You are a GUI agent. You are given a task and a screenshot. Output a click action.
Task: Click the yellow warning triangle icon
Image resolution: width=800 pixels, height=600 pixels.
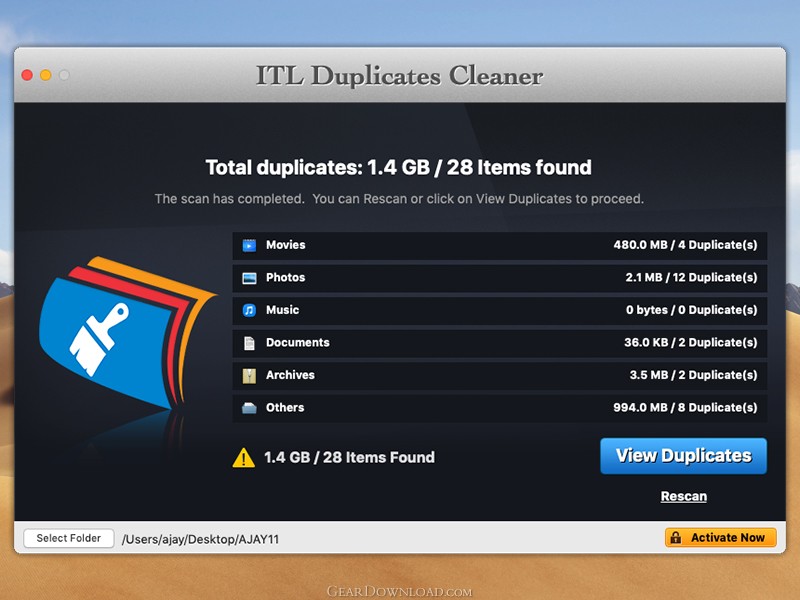tap(244, 458)
